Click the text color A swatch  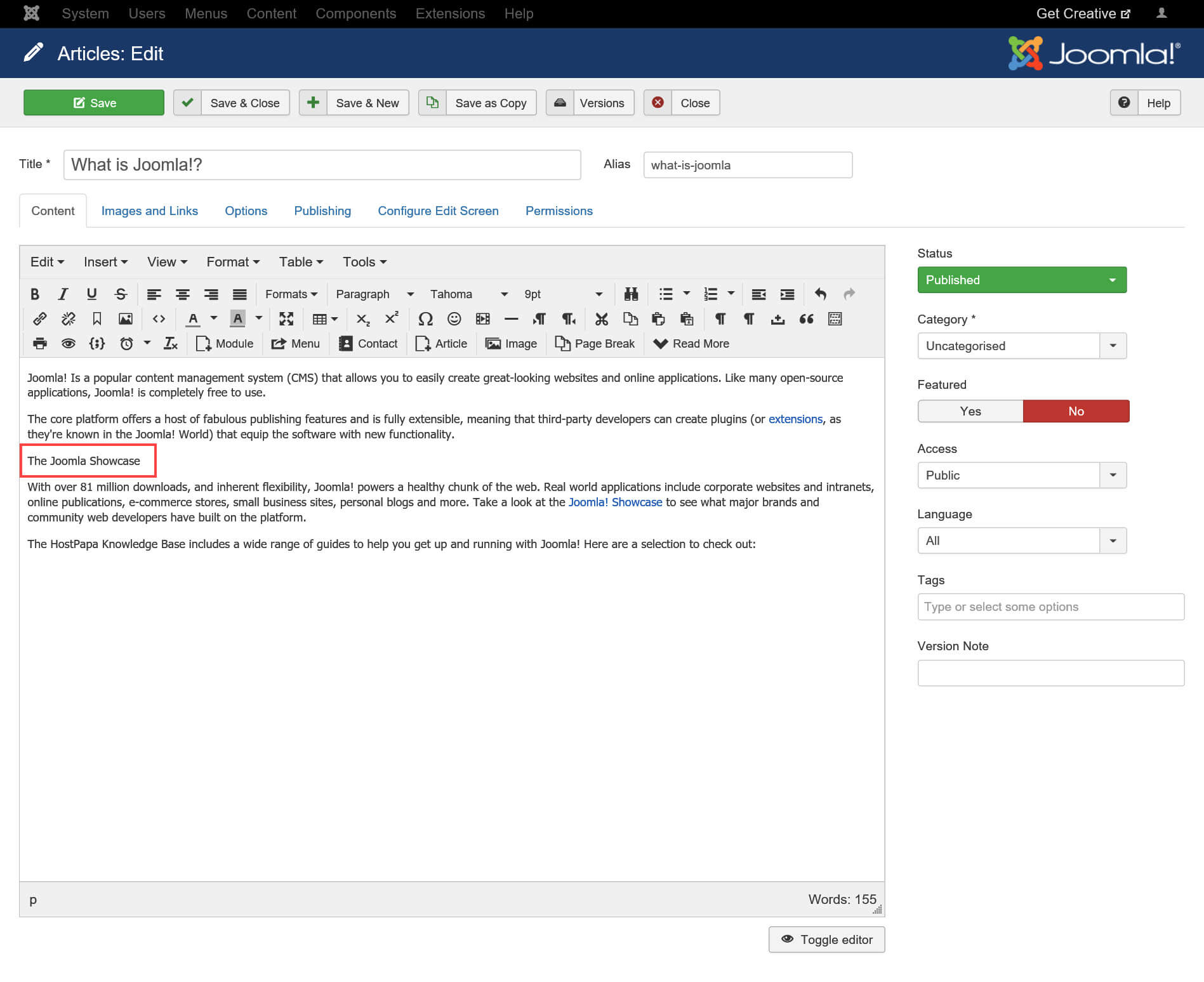(x=193, y=318)
